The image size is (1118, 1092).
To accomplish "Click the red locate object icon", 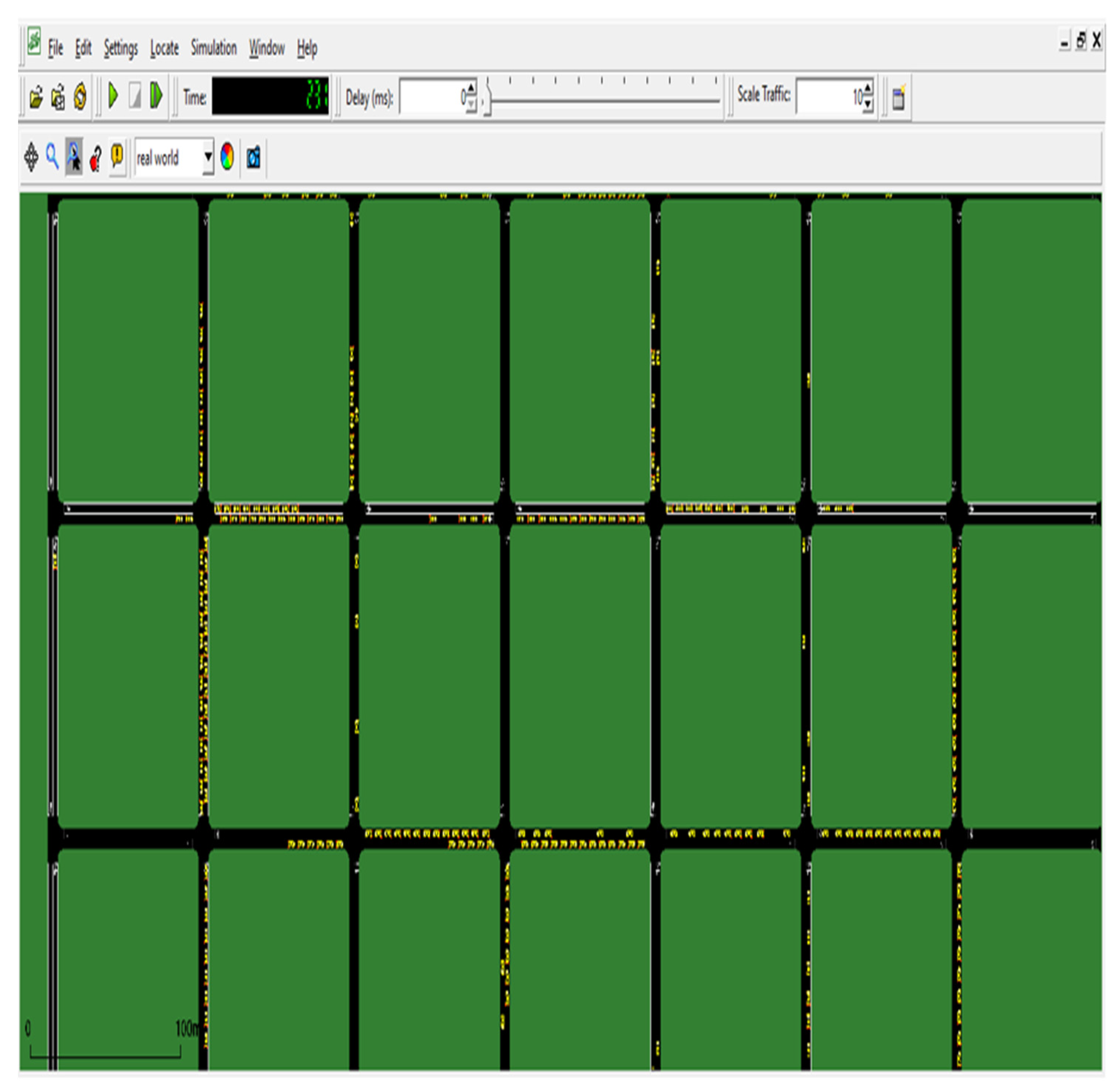I will (x=96, y=158).
